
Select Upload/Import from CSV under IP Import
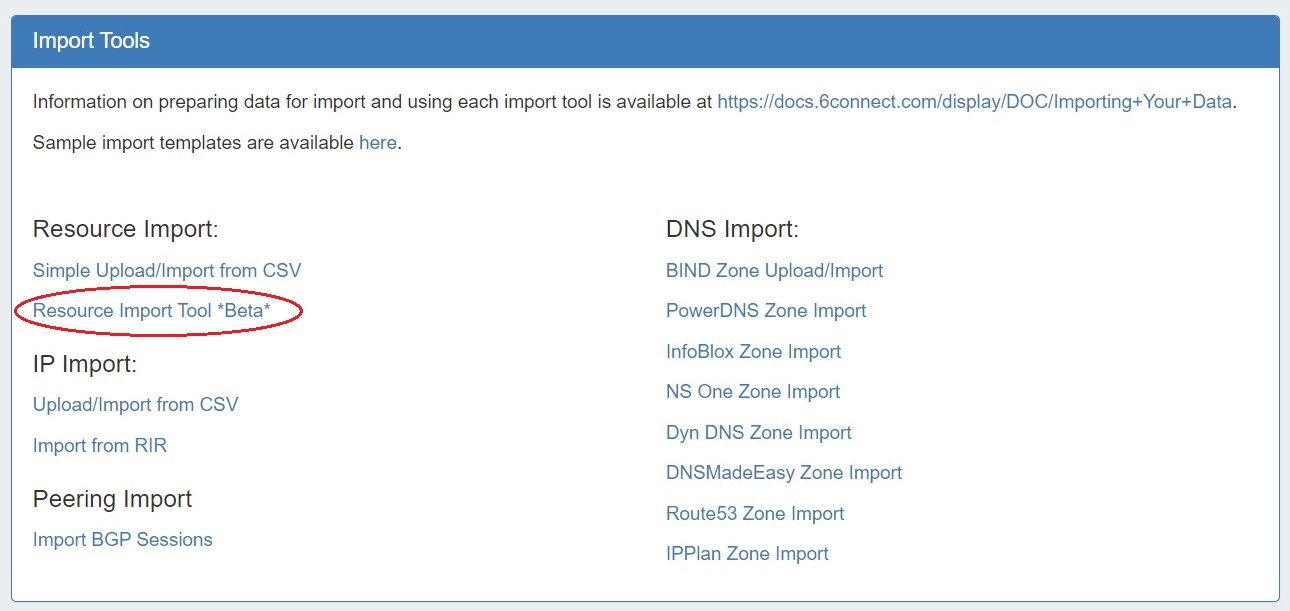pos(136,405)
